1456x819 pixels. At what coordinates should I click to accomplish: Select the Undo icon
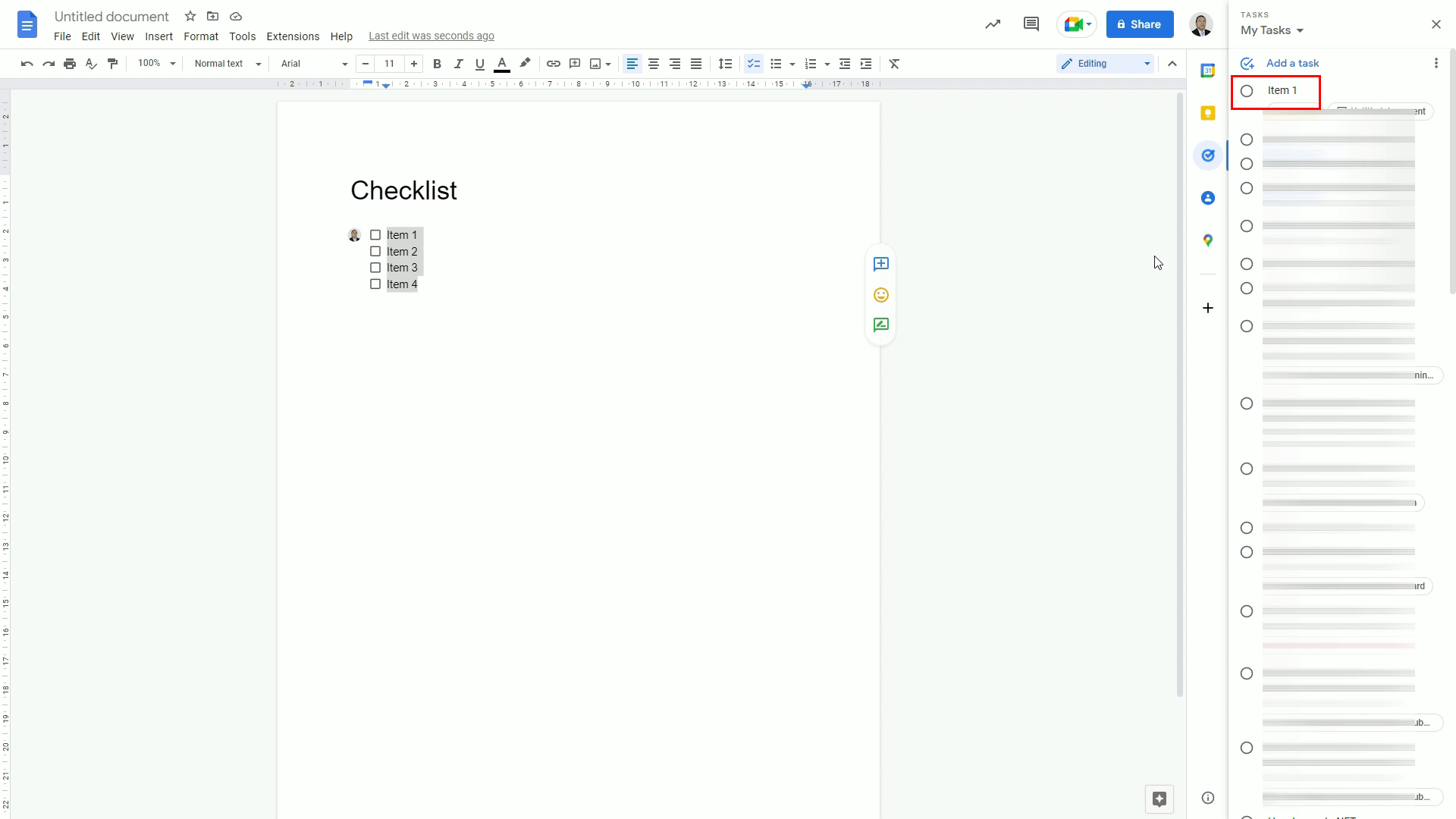(x=26, y=64)
